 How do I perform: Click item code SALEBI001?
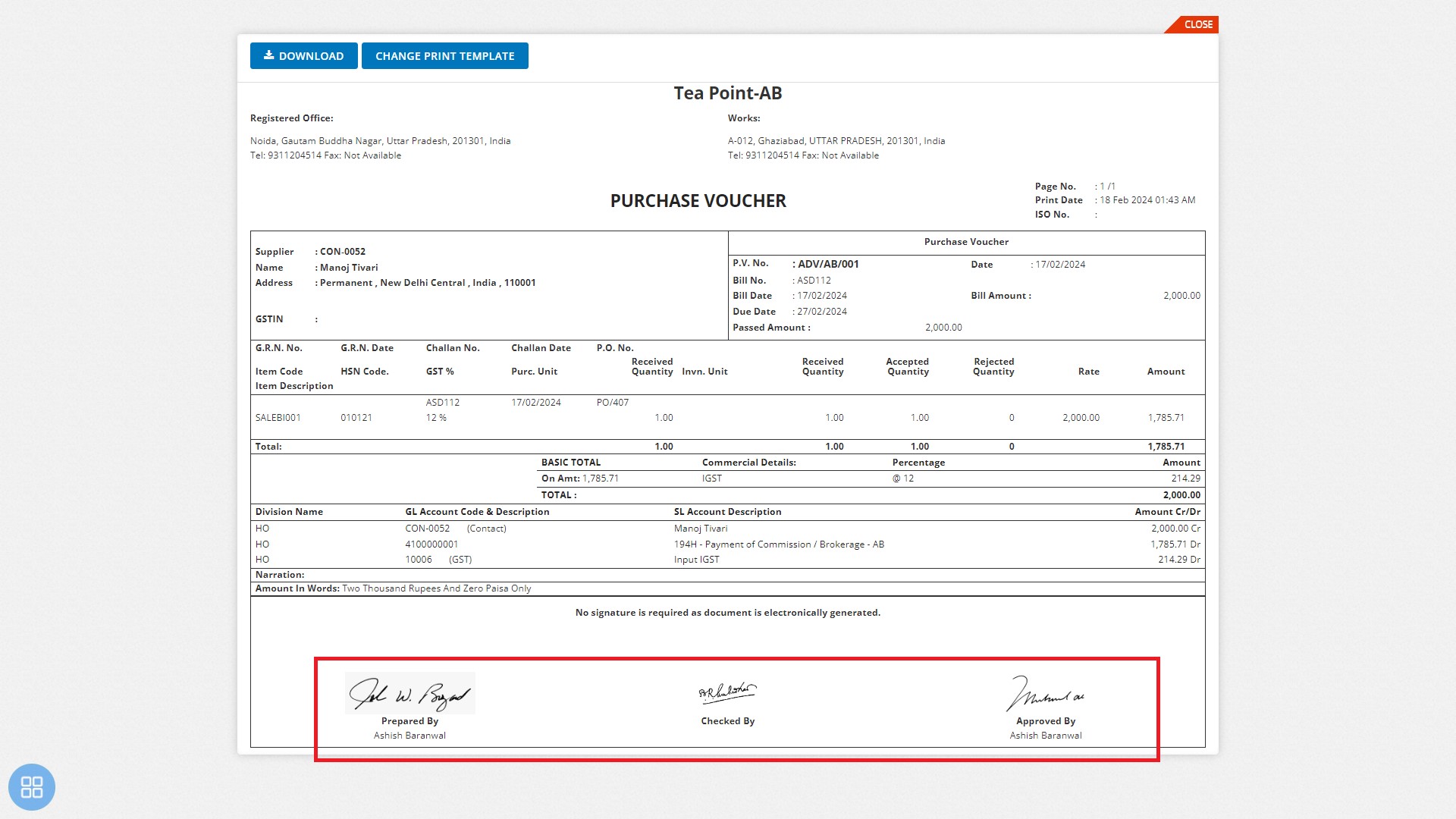(x=278, y=418)
